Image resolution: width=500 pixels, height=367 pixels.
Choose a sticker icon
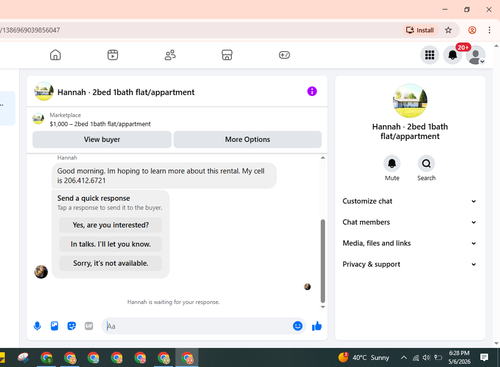(72, 326)
